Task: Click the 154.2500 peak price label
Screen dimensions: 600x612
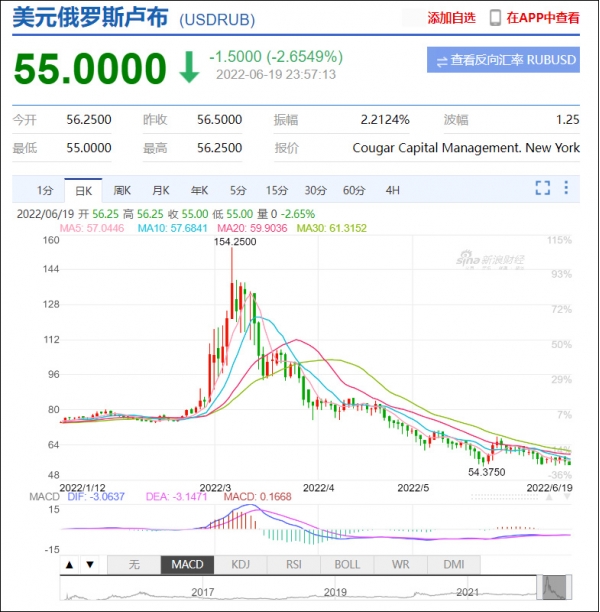Action: [x=235, y=242]
